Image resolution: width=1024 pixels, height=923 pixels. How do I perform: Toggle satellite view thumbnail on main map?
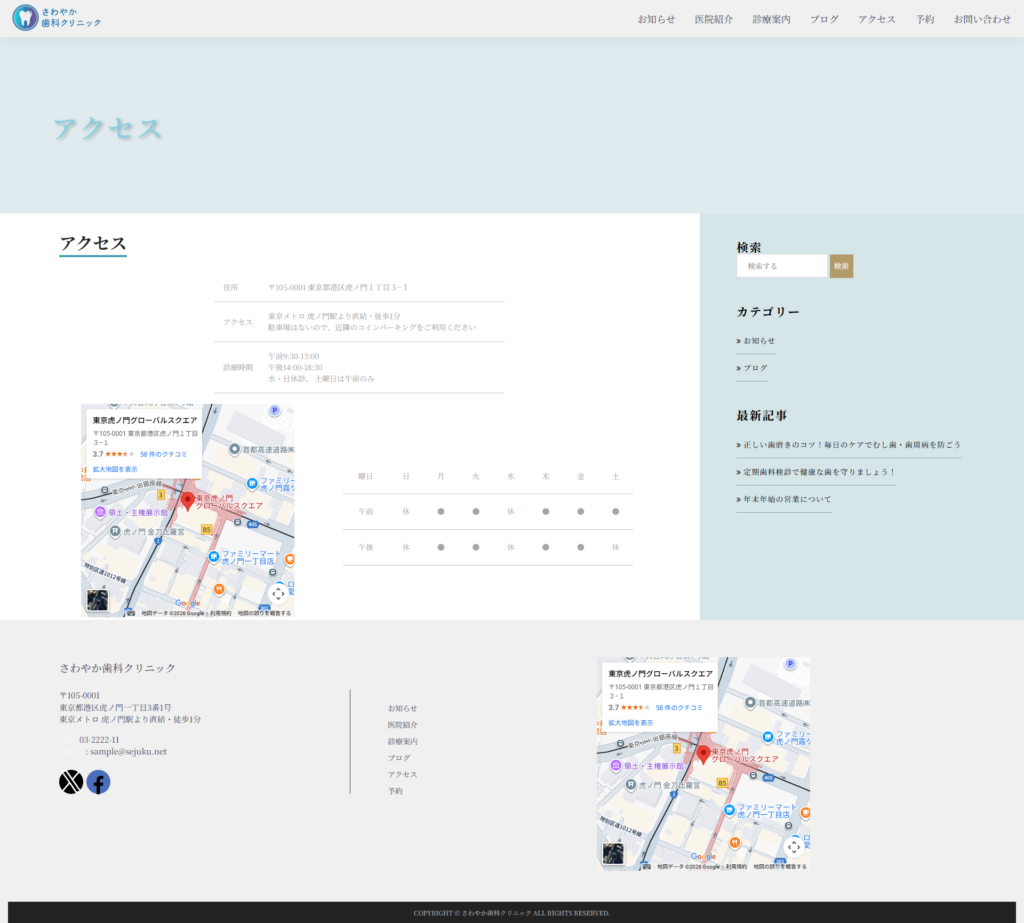click(x=97, y=600)
